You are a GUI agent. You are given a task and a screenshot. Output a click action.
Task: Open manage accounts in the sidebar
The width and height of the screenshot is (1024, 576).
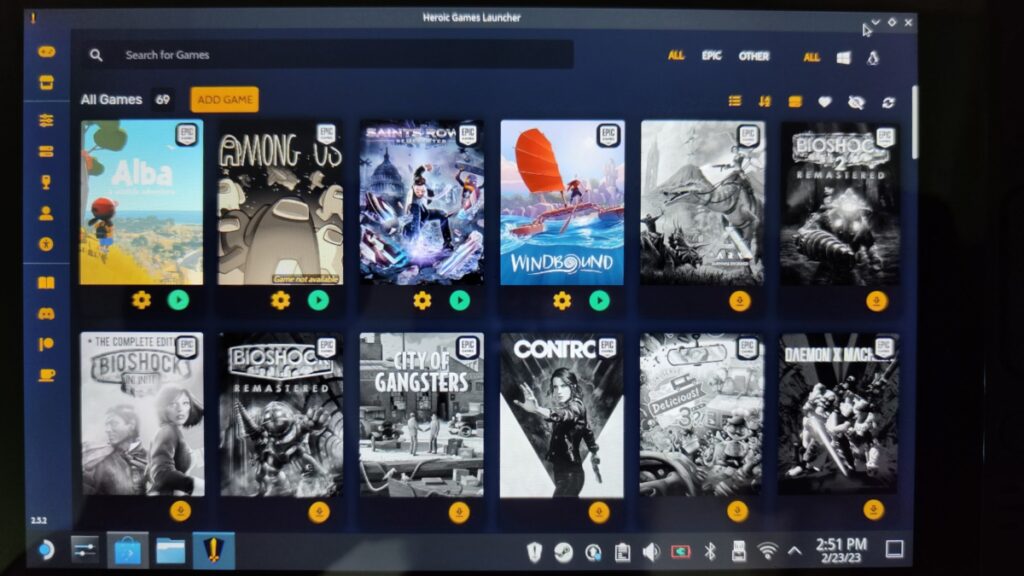pos(44,212)
